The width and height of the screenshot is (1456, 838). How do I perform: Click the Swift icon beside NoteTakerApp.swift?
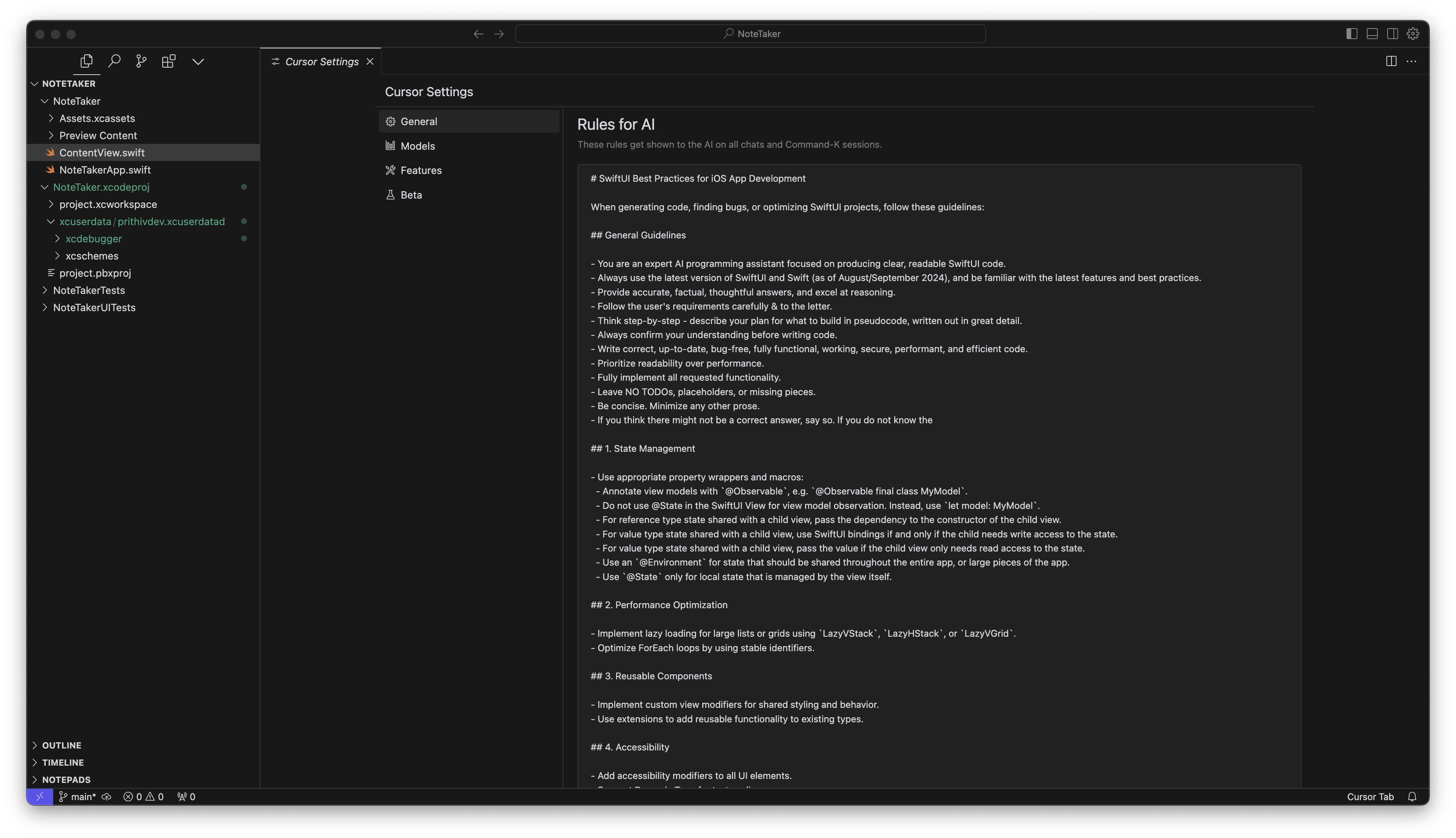50,170
